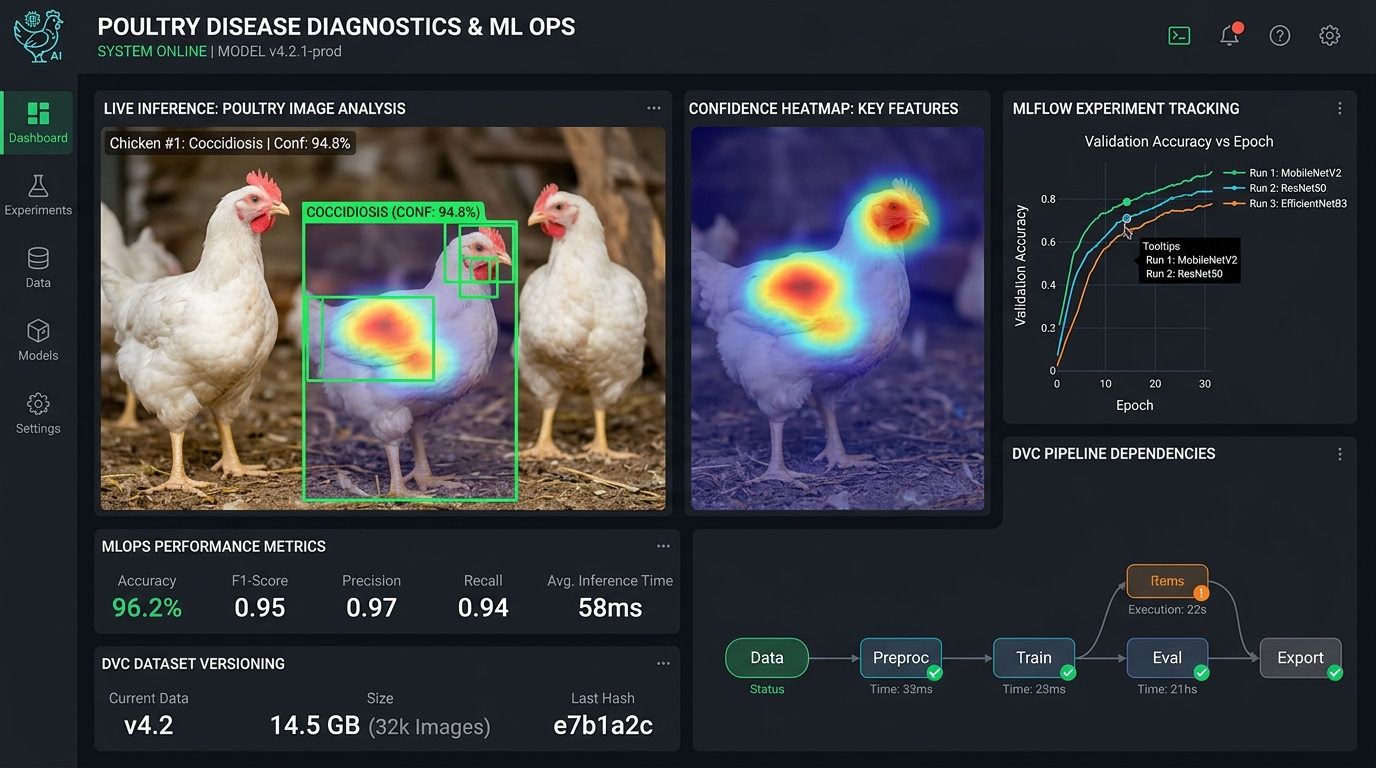Click the blue ResNet50 data point marker

point(1127,218)
